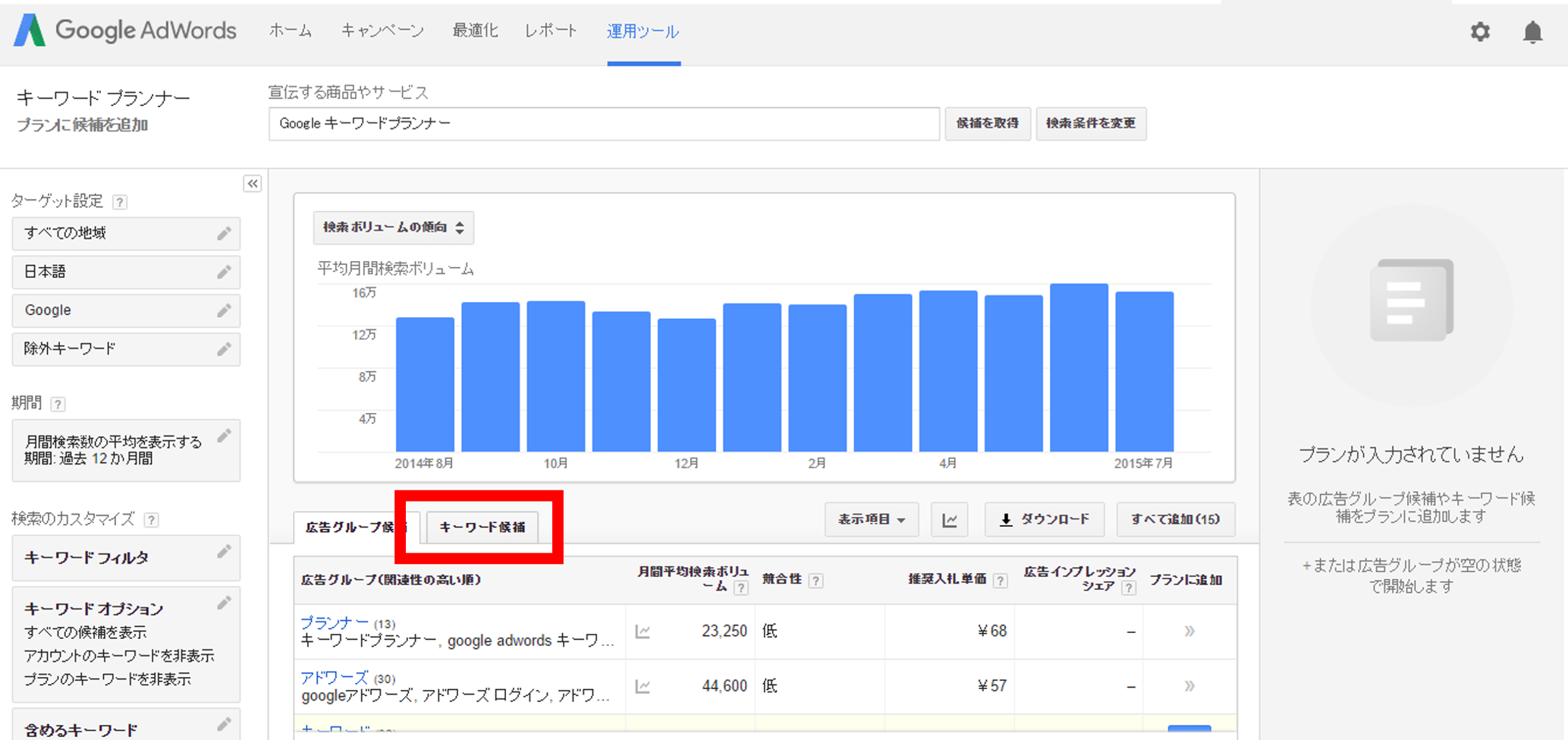Click the Google AdWords logo
1568x740 pixels.
pos(125,30)
